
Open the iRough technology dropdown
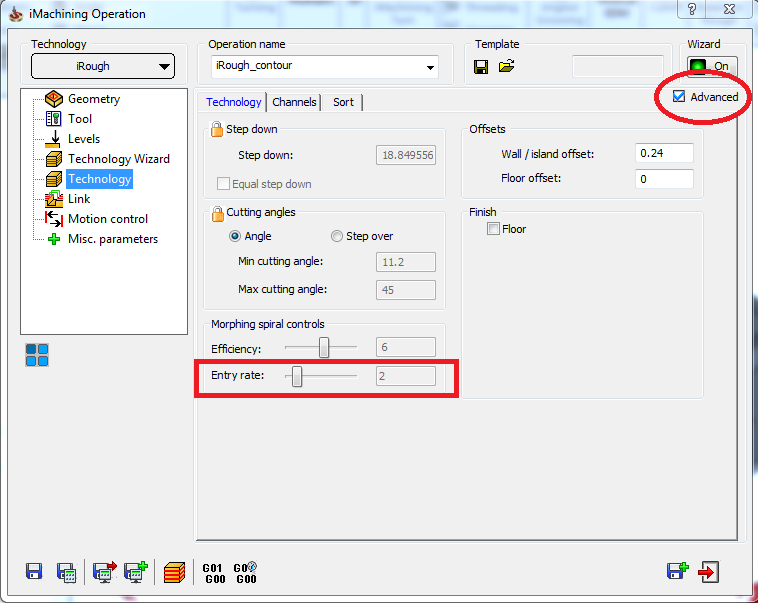[103, 66]
